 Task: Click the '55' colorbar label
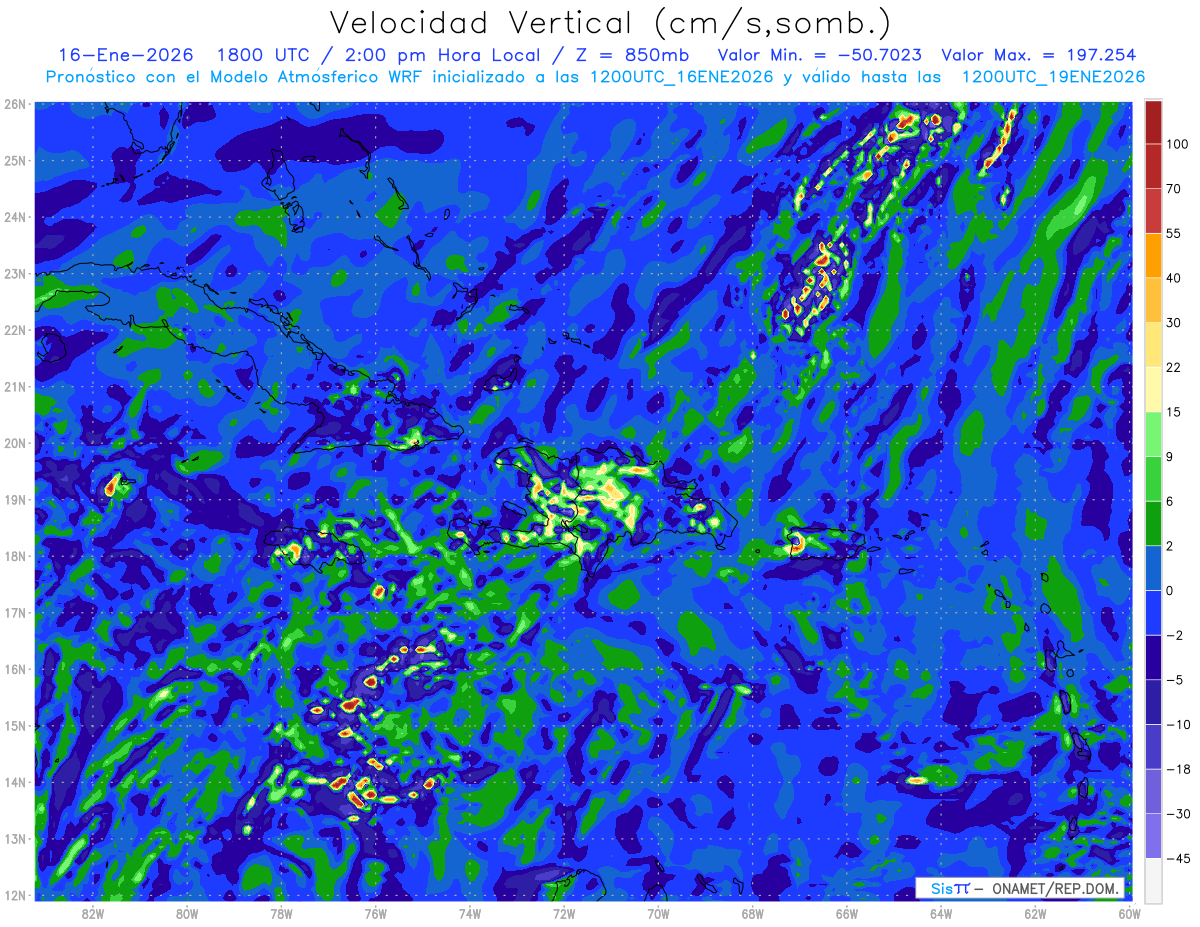(1174, 233)
